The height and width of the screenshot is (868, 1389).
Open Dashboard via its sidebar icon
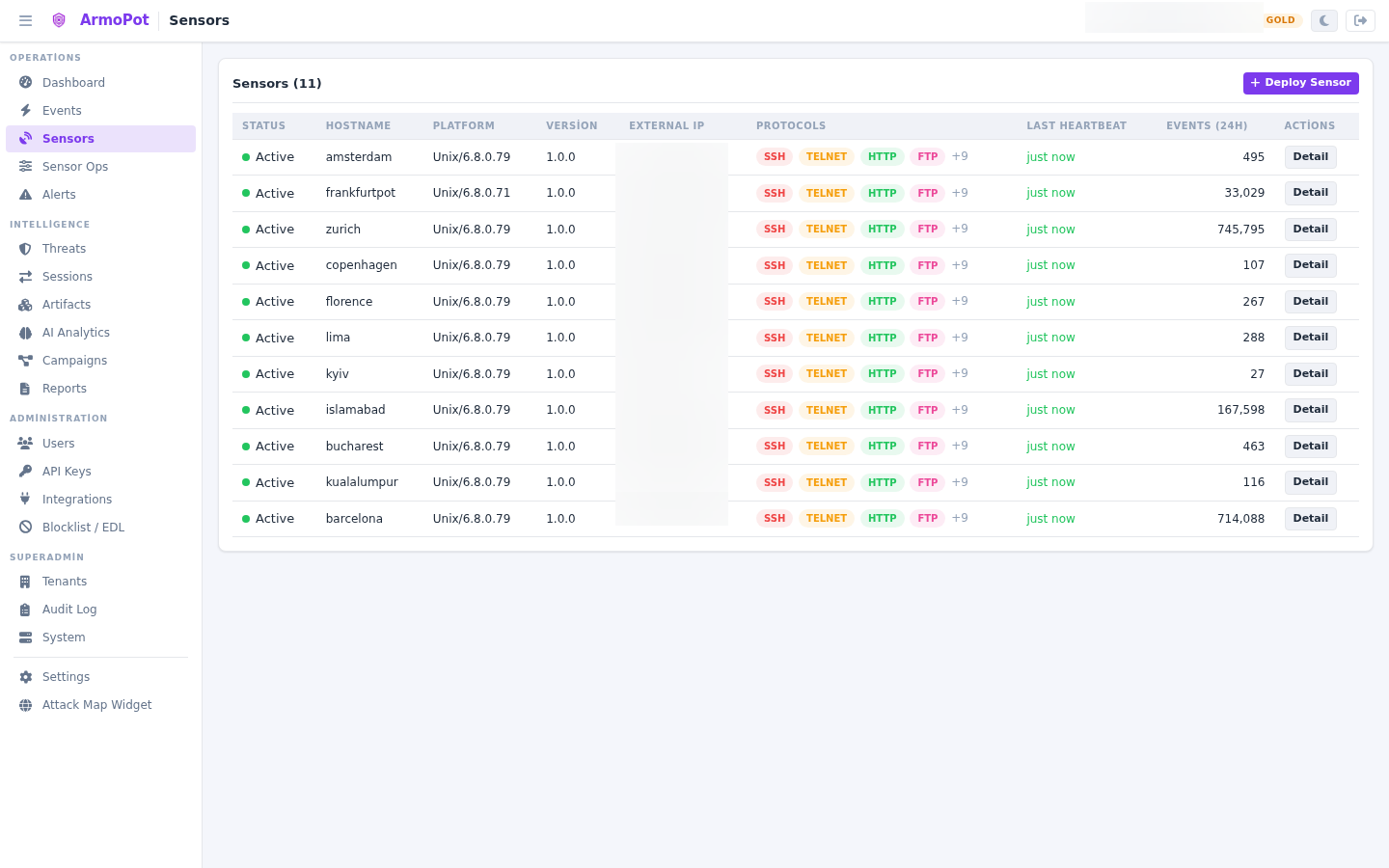pyautogui.click(x=26, y=83)
